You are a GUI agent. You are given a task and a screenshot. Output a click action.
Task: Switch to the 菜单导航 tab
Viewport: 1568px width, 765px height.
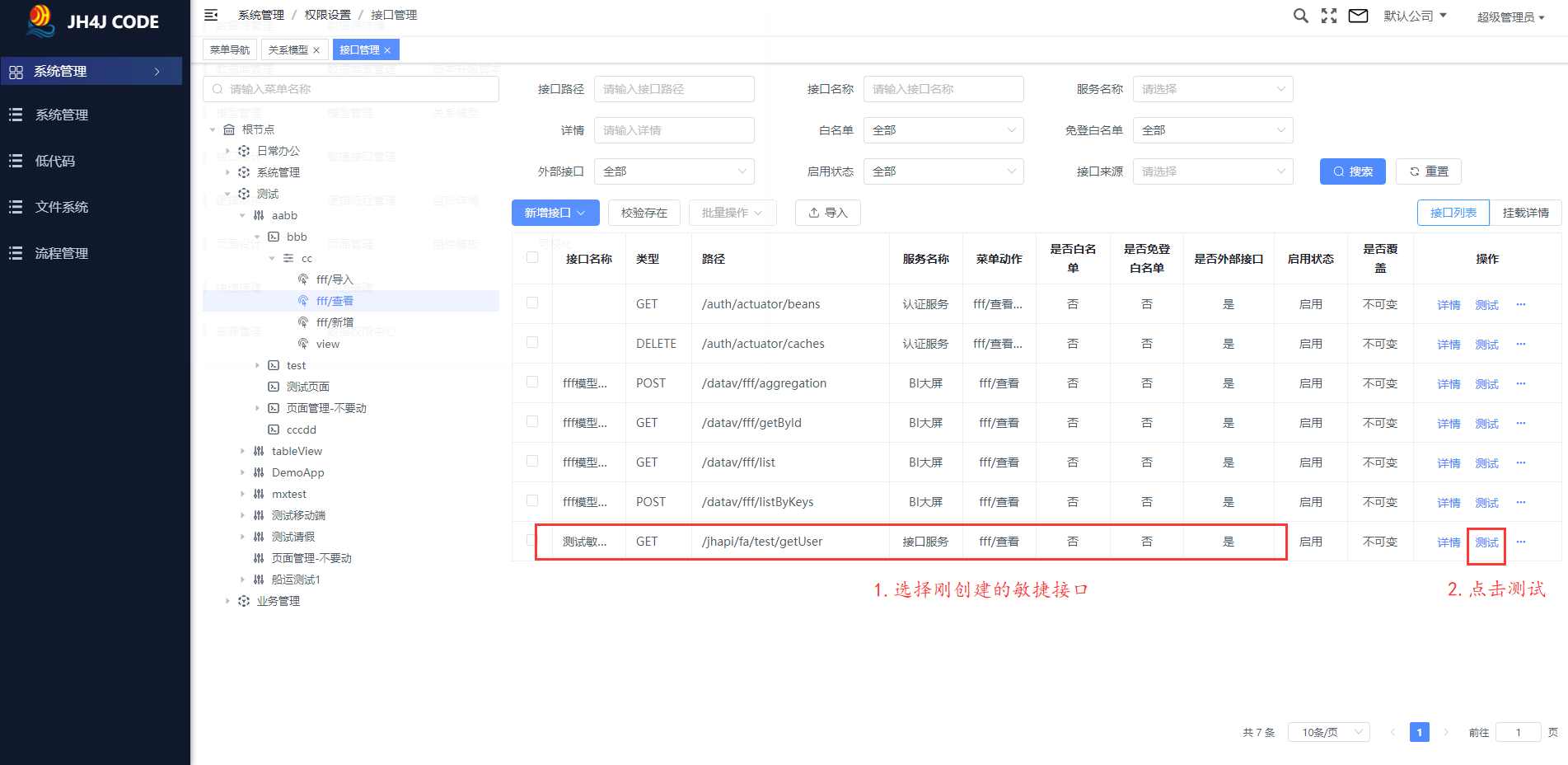[x=230, y=50]
